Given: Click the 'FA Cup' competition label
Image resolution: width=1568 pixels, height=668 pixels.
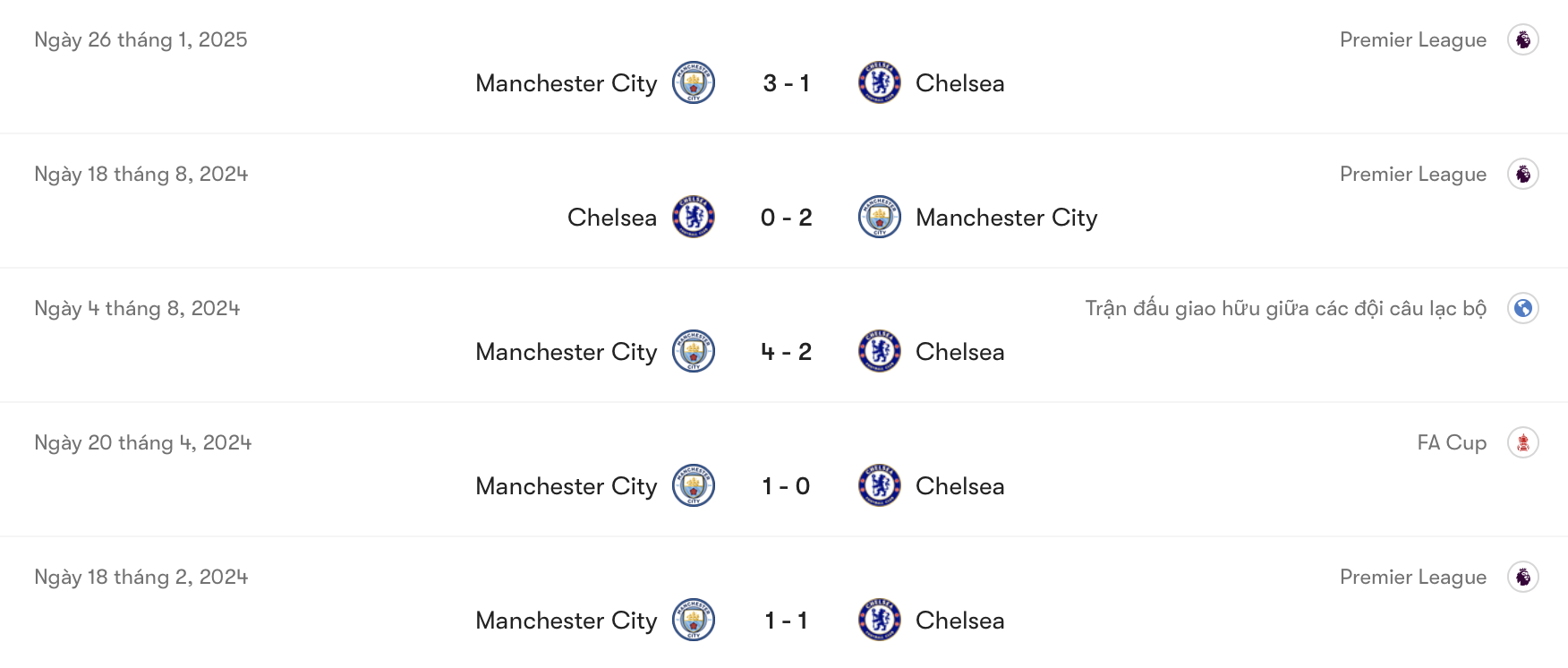Looking at the screenshot, I should pyautogui.click(x=1452, y=441).
